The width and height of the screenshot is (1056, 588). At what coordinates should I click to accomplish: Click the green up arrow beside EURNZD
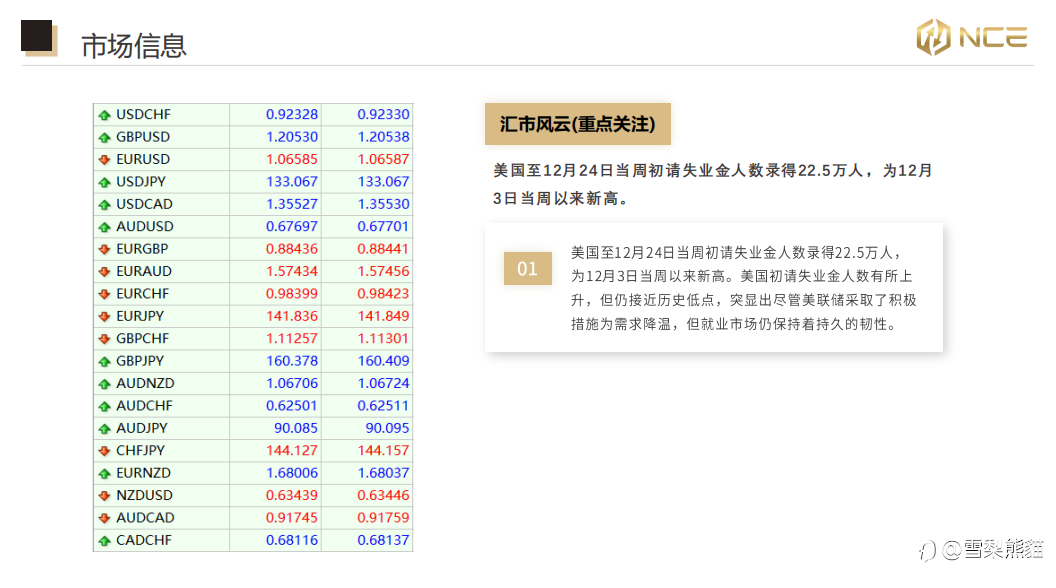[x=104, y=473]
